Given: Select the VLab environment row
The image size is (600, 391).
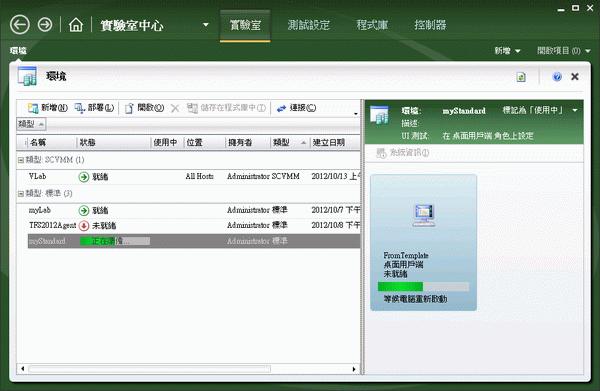Looking at the screenshot, I should 194,177.
